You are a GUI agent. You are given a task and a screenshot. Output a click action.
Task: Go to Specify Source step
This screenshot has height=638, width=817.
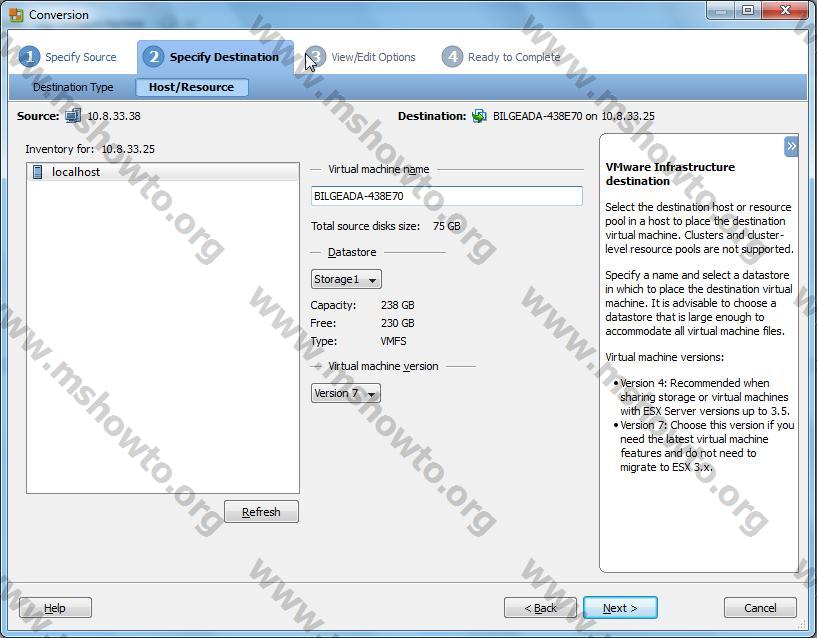tap(81, 57)
